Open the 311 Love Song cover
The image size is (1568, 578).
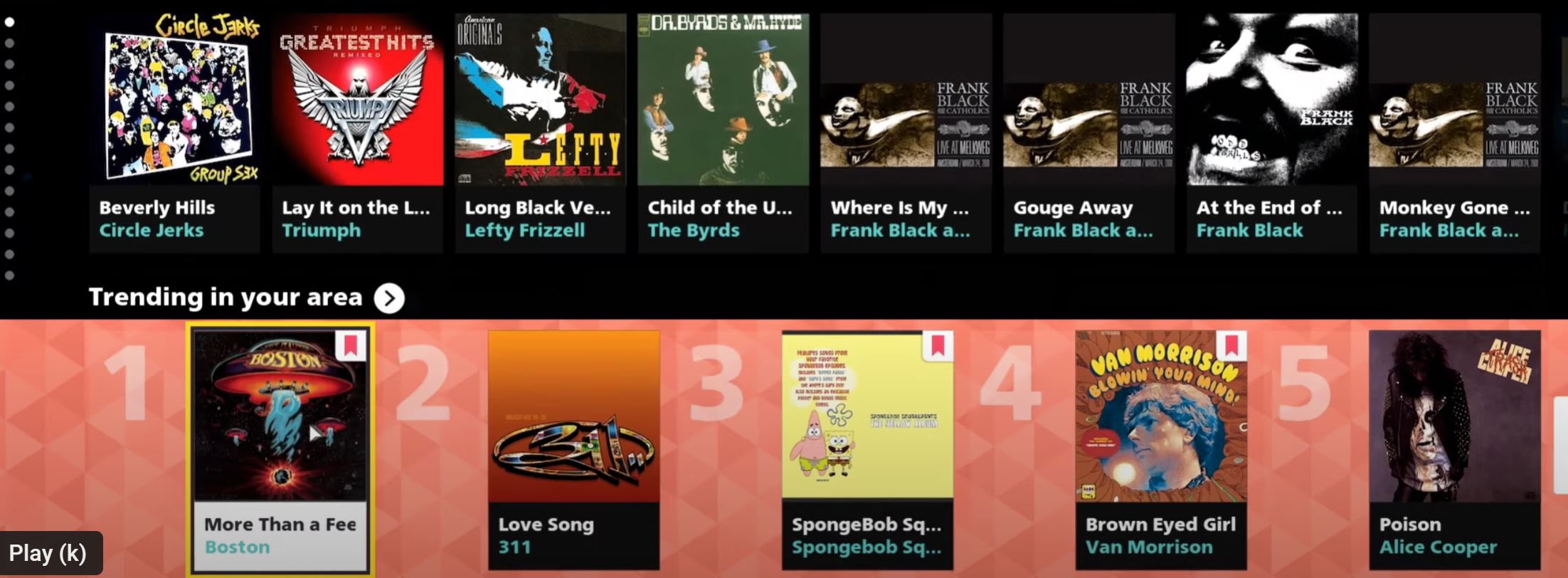(x=574, y=416)
